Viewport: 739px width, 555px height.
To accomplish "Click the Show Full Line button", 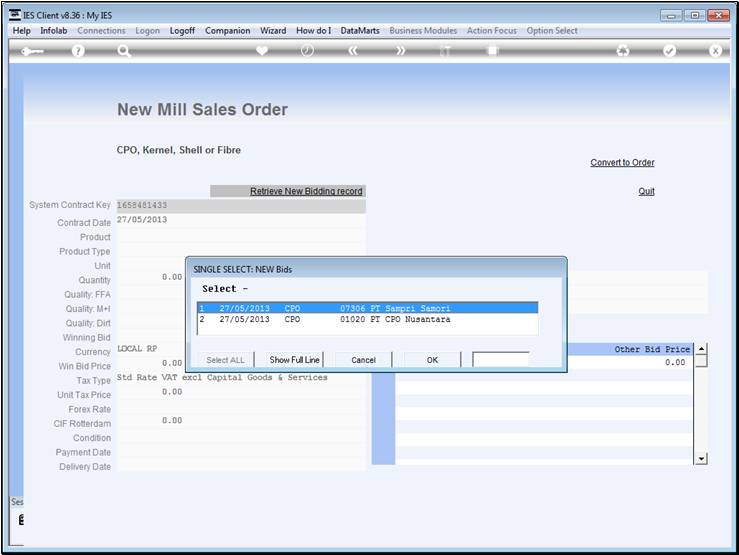I will pos(295,360).
